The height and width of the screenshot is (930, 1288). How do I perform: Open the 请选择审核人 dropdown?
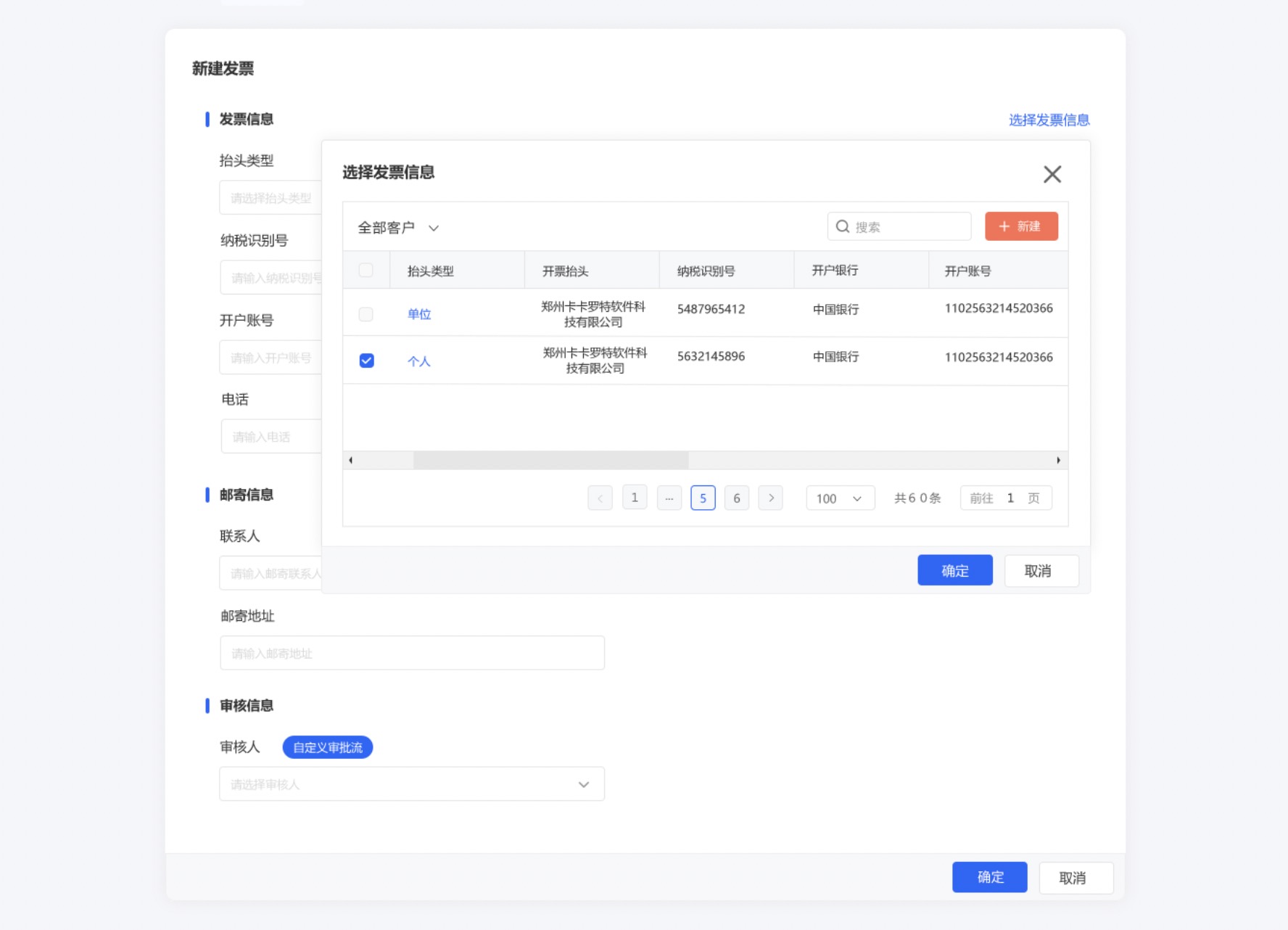(411, 784)
